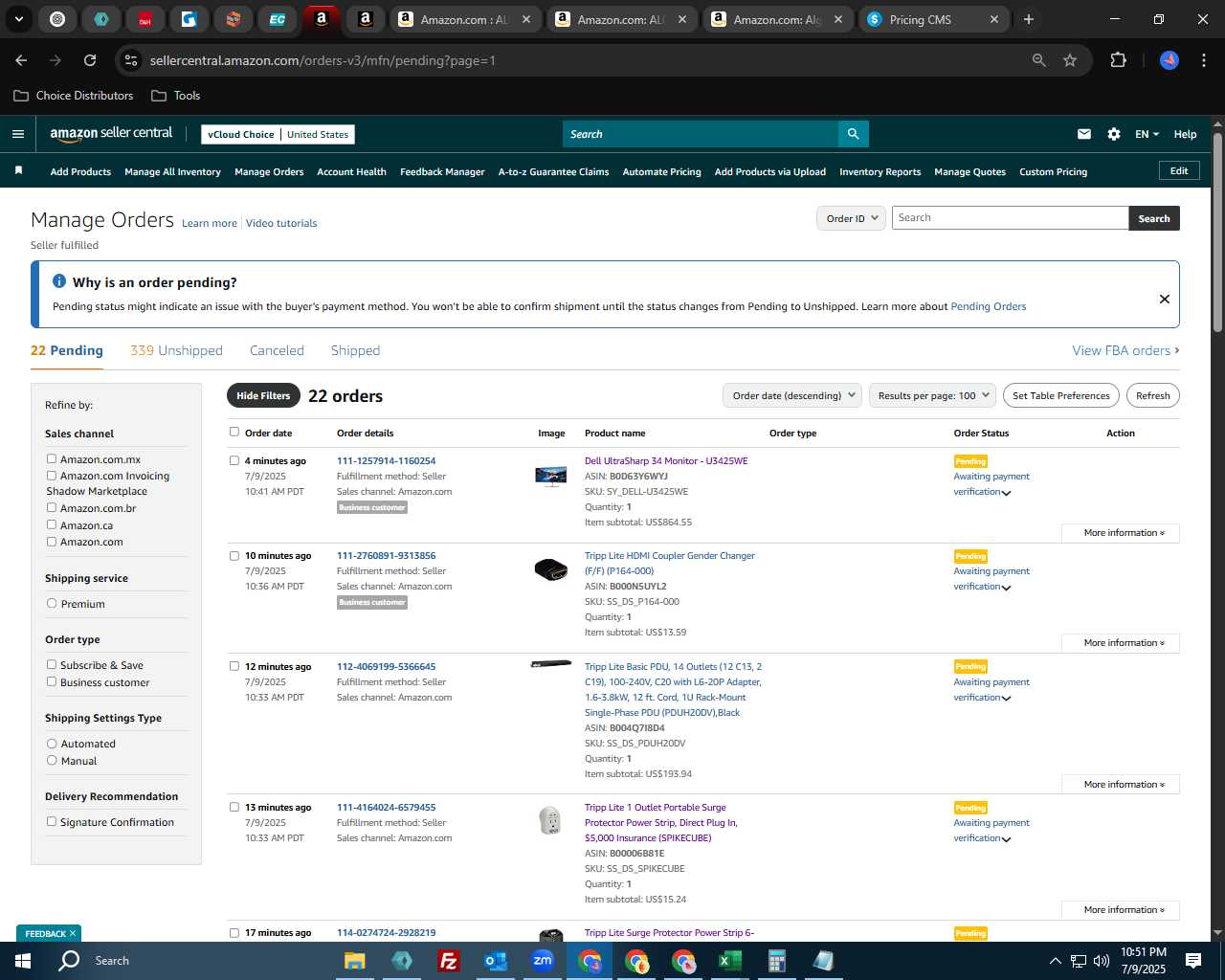Open the messages envelope icon
Image resolution: width=1225 pixels, height=980 pixels.
1084,134
